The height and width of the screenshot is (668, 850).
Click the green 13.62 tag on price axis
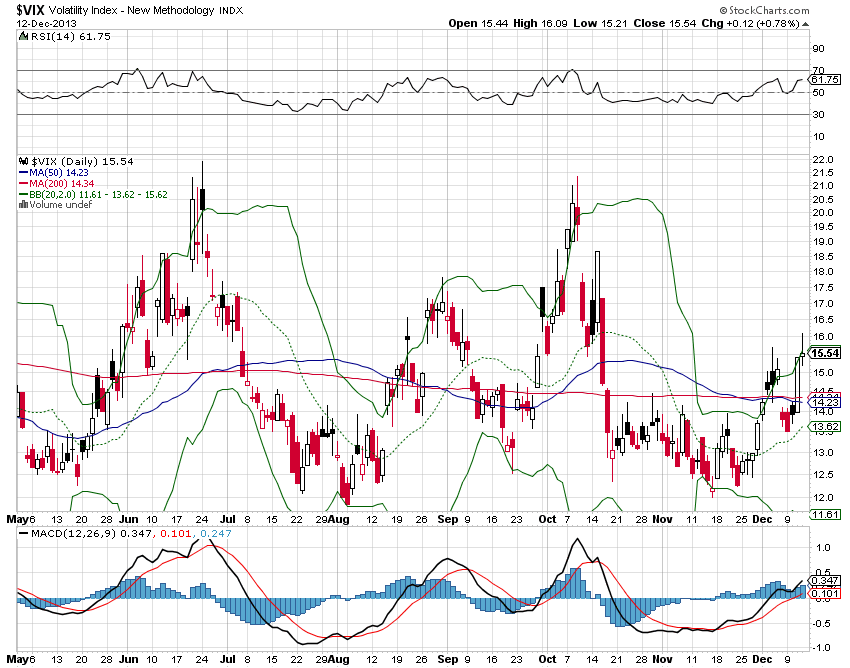825,426
